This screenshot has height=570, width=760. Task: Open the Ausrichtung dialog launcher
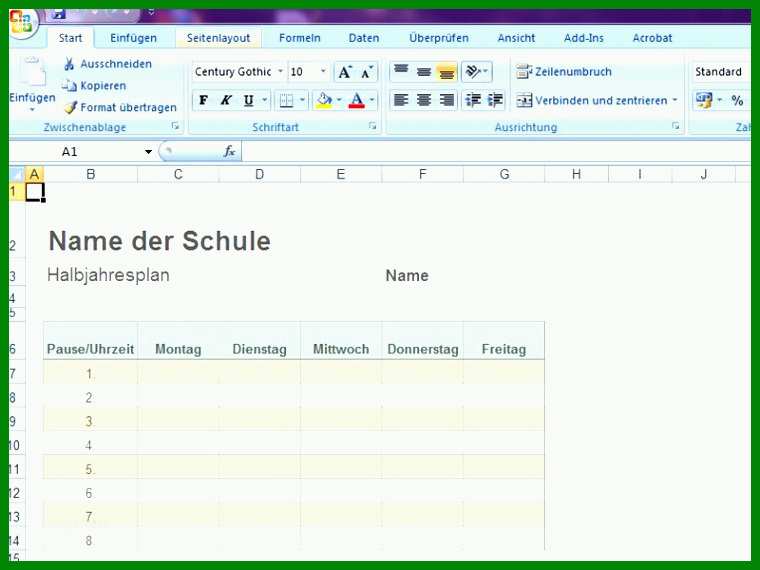pos(675,126)
